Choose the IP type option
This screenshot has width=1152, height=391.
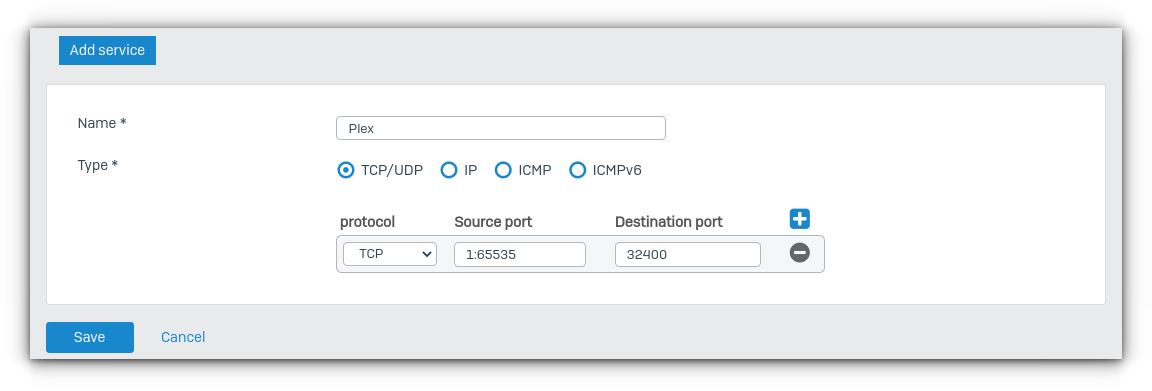(x=448, y=171)
